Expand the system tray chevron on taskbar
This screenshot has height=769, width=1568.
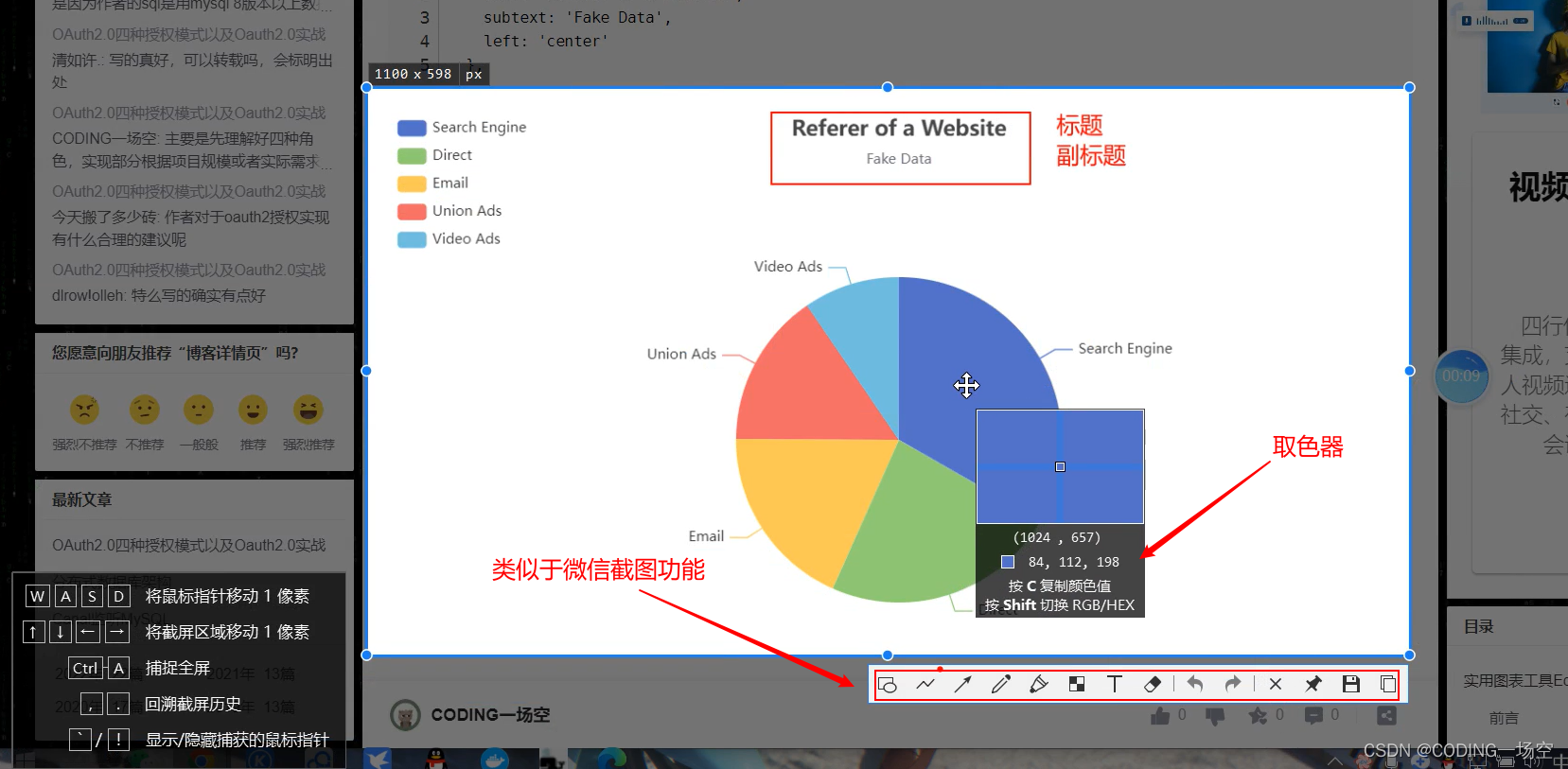1335,760
